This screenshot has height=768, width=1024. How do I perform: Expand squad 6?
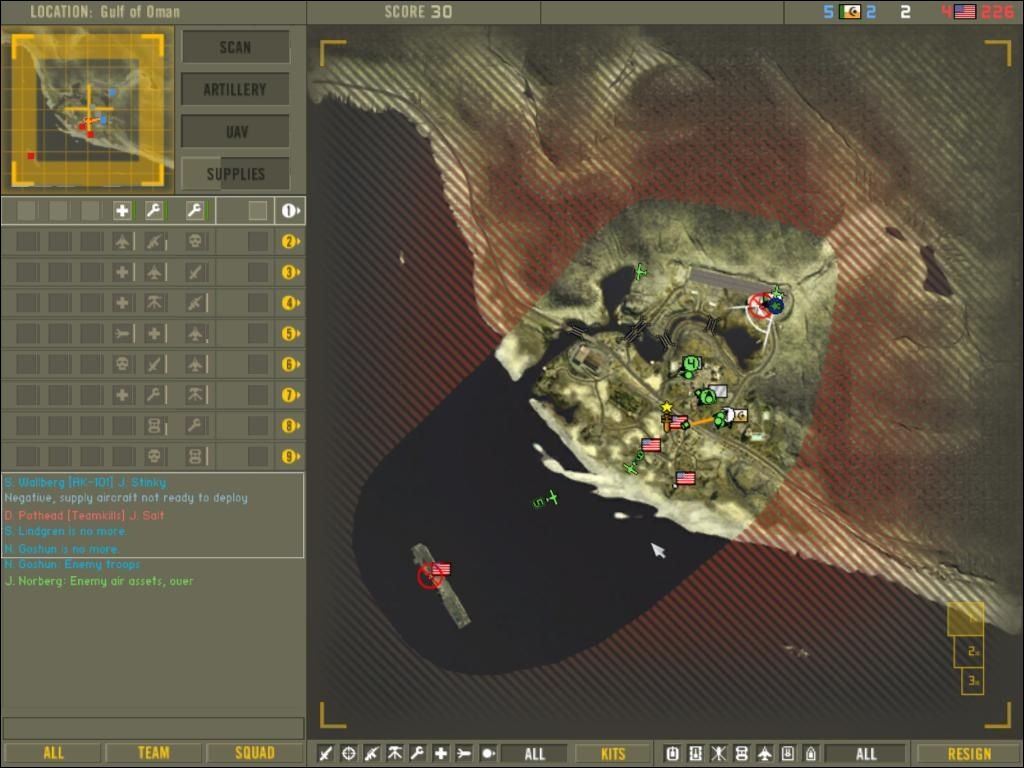(x=290, y=364)
